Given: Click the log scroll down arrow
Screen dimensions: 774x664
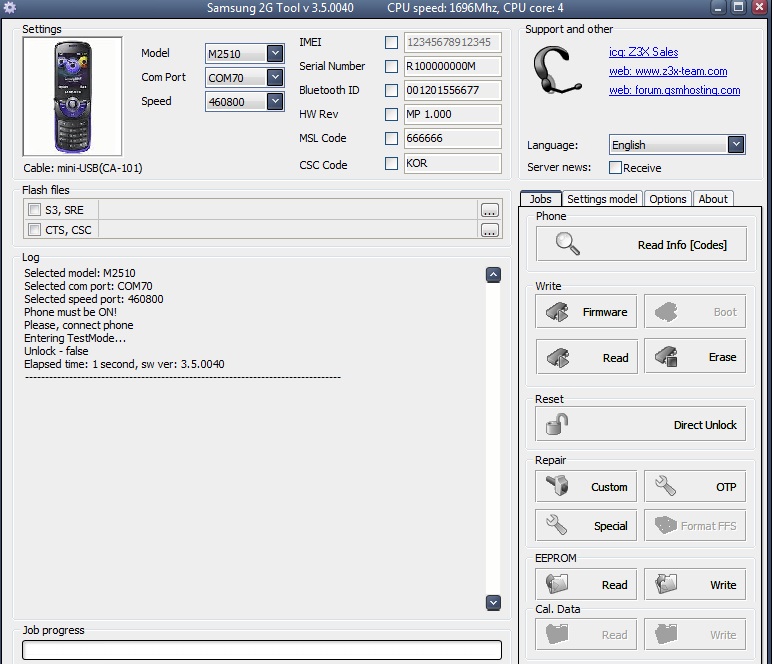Looking at the screenshot, I should tap(493, 602).
